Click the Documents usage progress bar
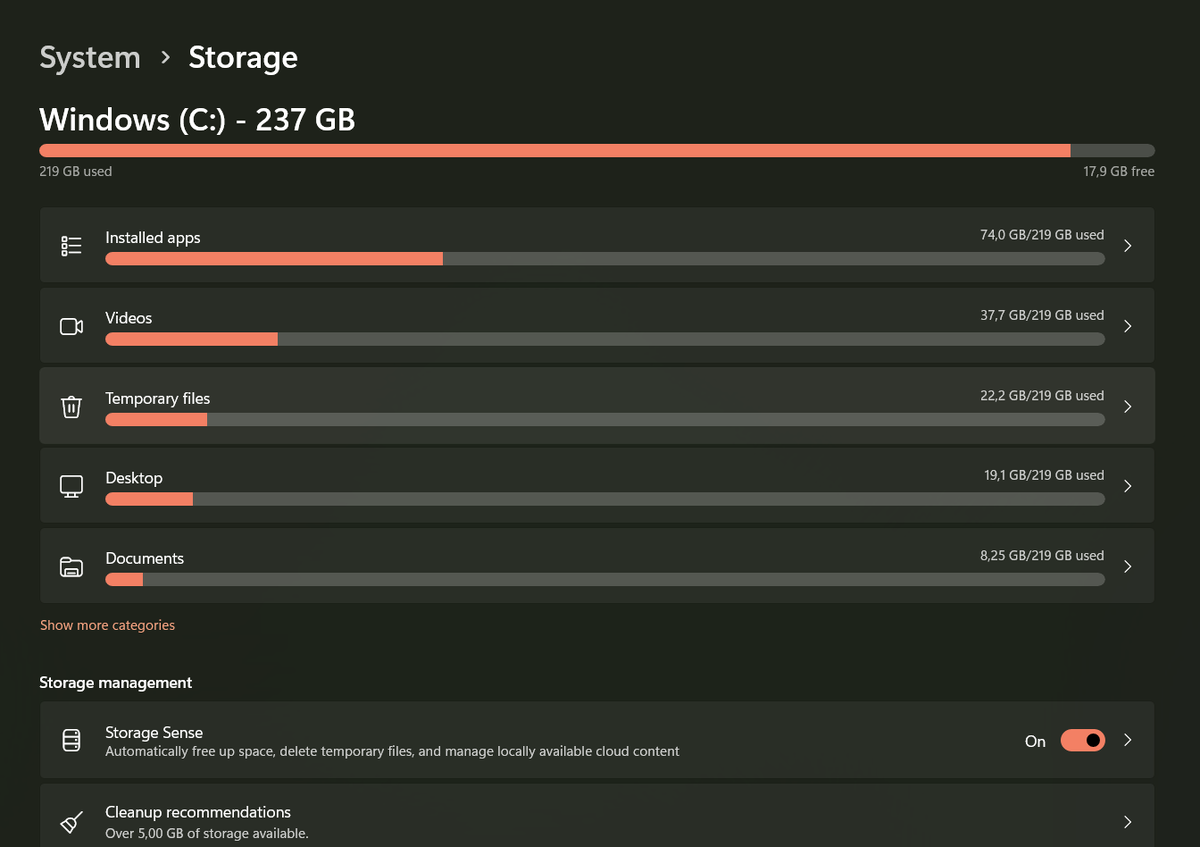The width and height of the screenshot is (1200, 847). coord(604,580)
